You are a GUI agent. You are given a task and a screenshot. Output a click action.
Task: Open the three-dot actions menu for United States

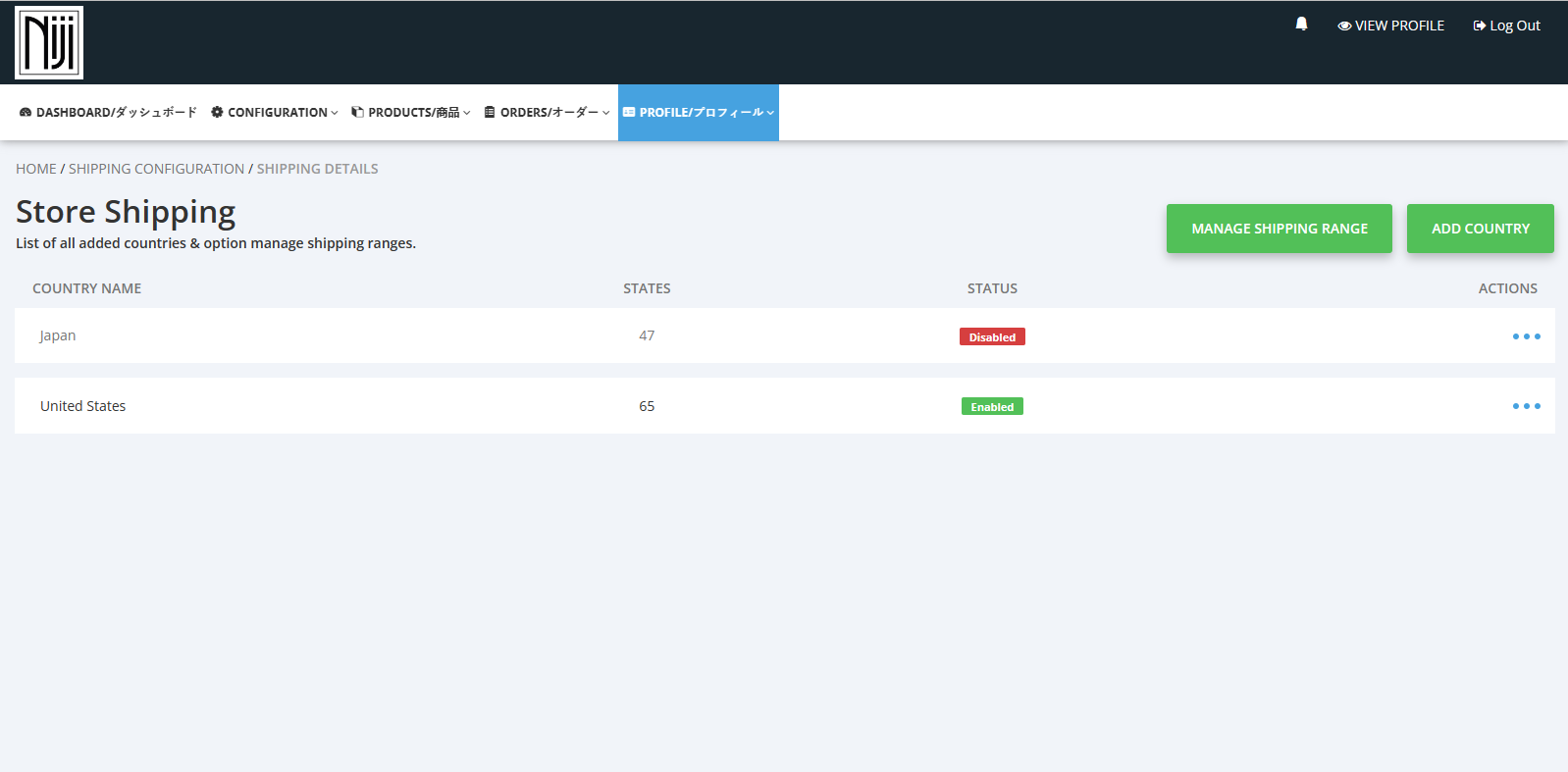pos(1526,406)
